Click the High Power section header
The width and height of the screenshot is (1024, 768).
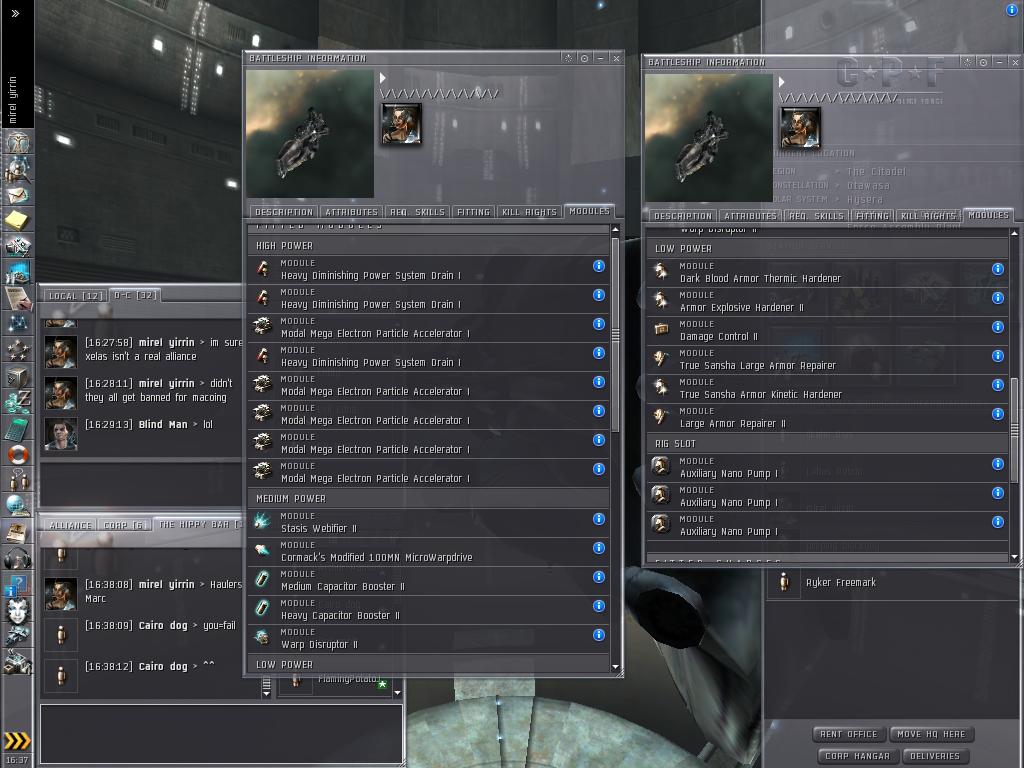point(428,246)
